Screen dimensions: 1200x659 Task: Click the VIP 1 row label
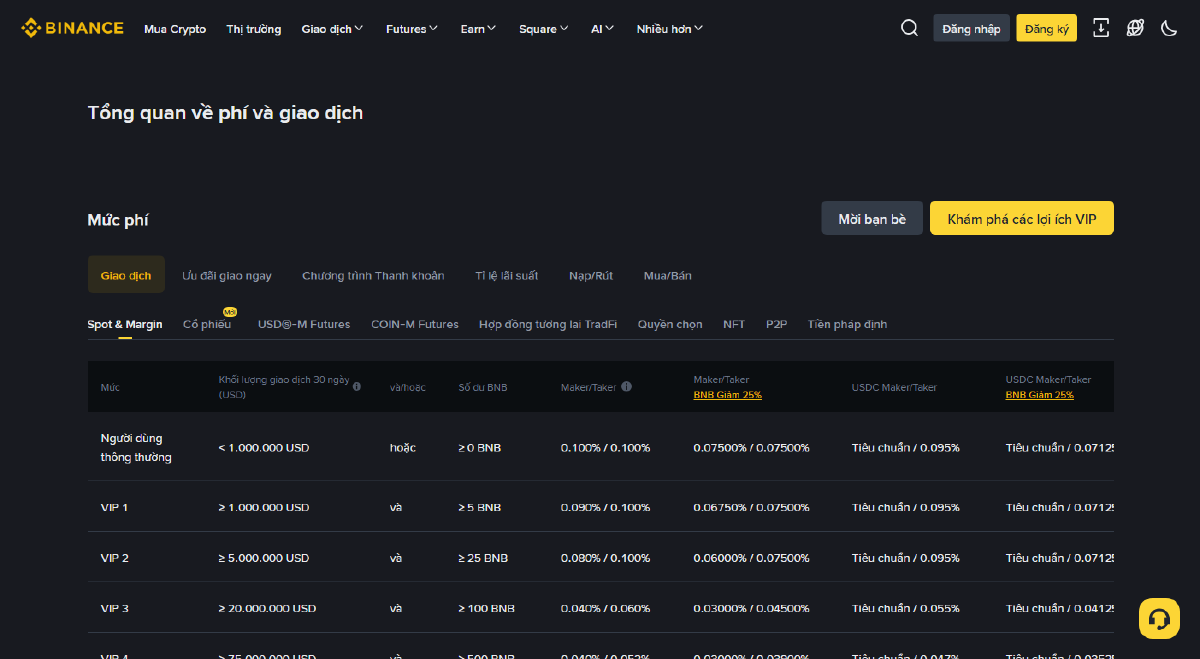[x=114, y=507]
